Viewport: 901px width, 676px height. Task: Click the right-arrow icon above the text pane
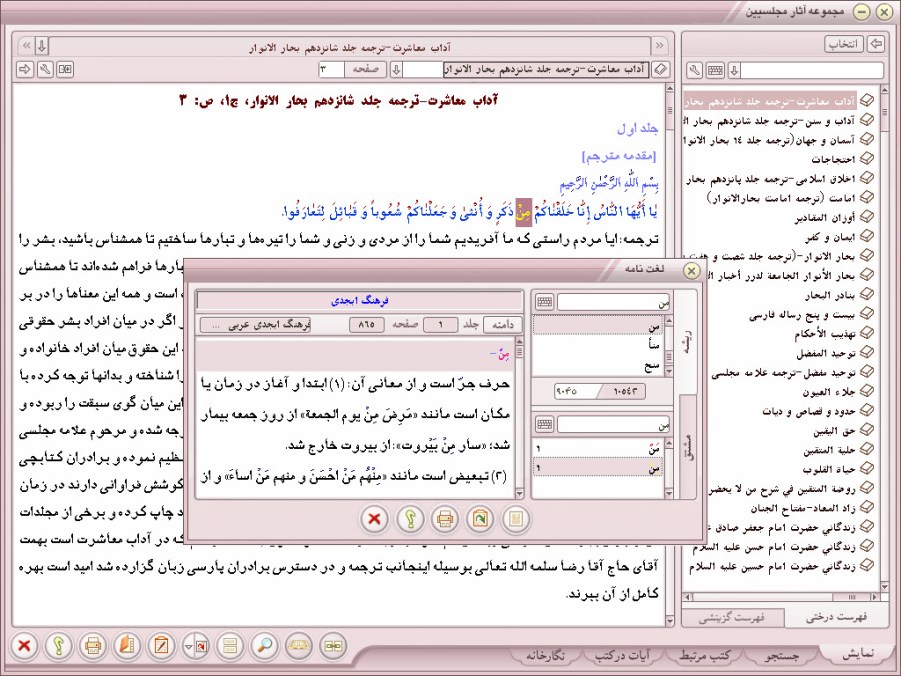click(x=25, y=70)
